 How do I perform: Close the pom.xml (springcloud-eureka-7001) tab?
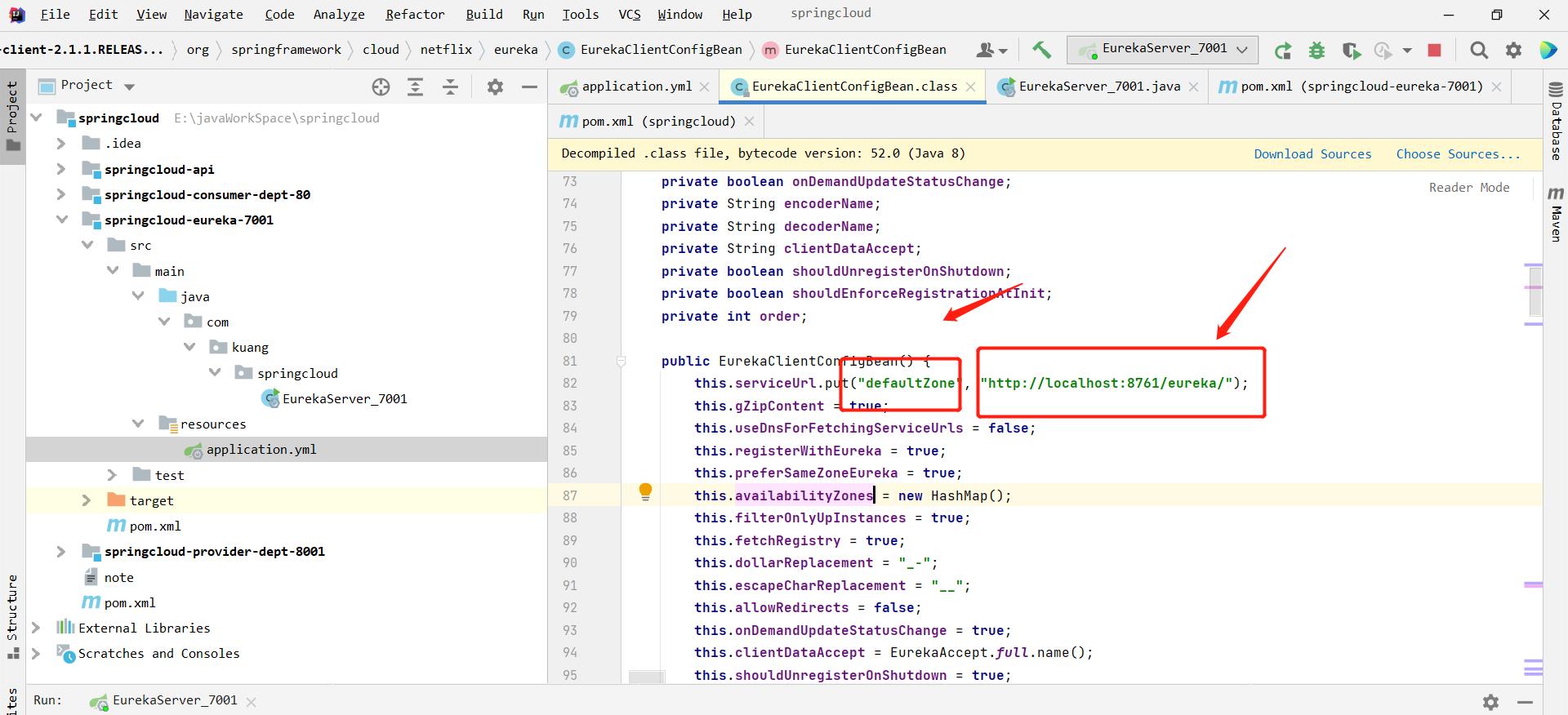[1496, 87]
